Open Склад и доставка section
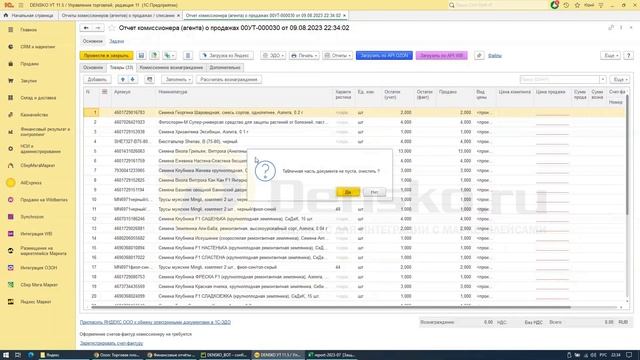640x360 pixels. coord(38,98)
